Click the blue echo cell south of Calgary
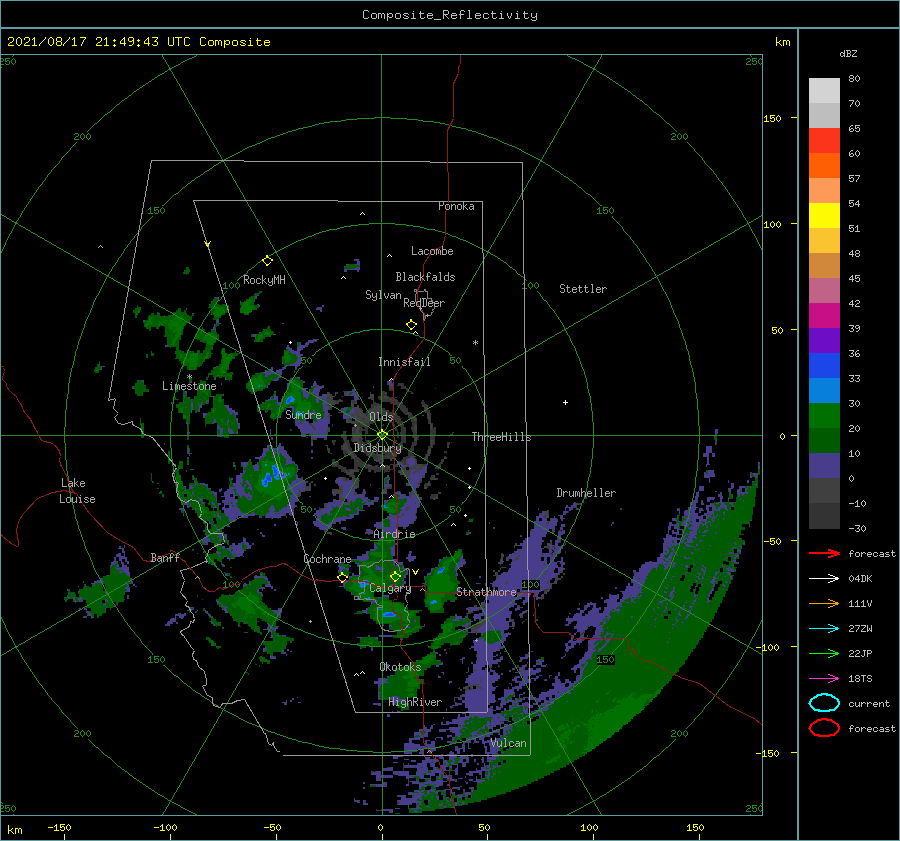Image resolution: width=900 pixels, height=841 pixels. click(x=390, y=614)
